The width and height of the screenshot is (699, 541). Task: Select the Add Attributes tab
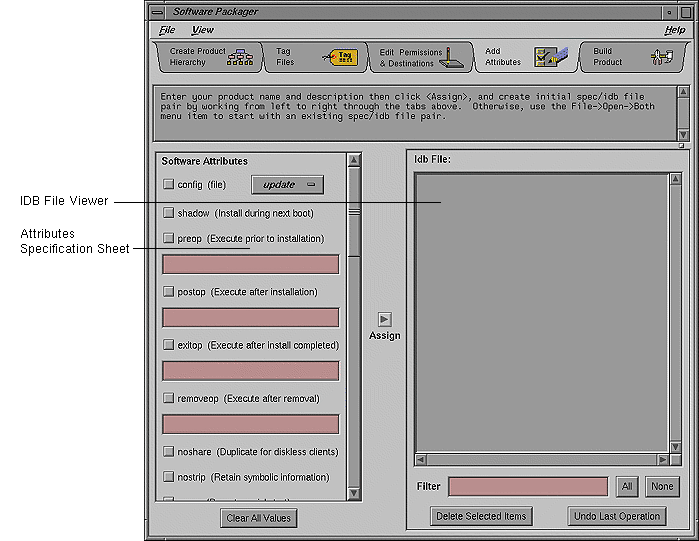click(526, 57)
